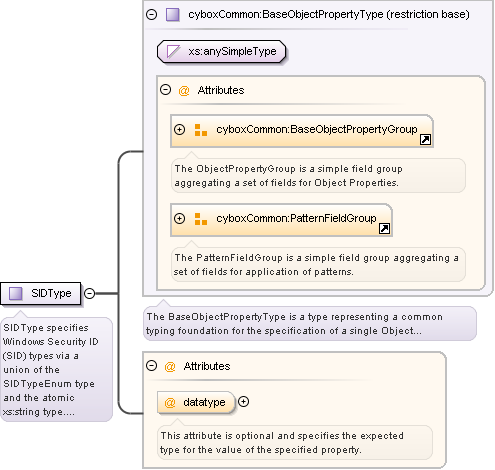Click the datatype @ attribute icon
Viewport: 495px width, 470px height.
click(170, 403)
